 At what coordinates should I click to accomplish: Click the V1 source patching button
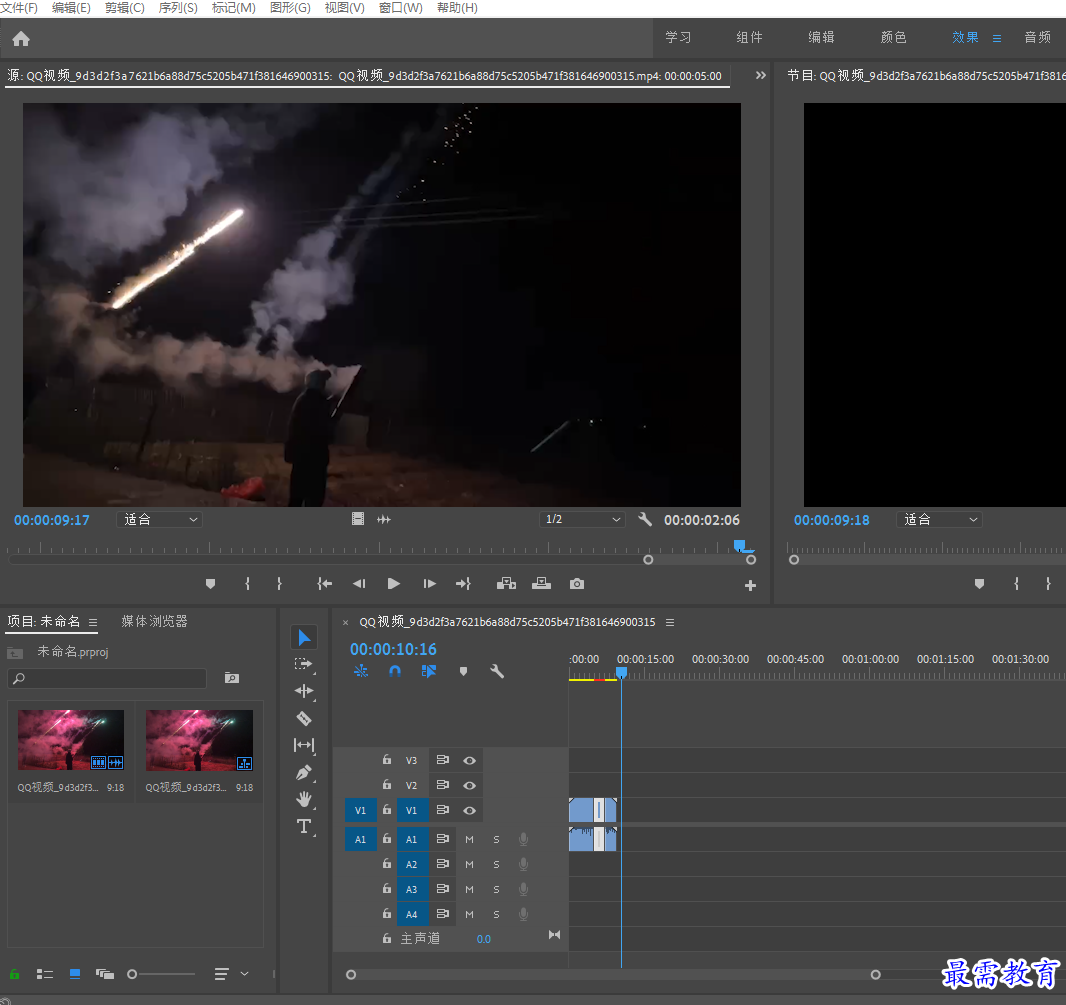tap(360, 811)
